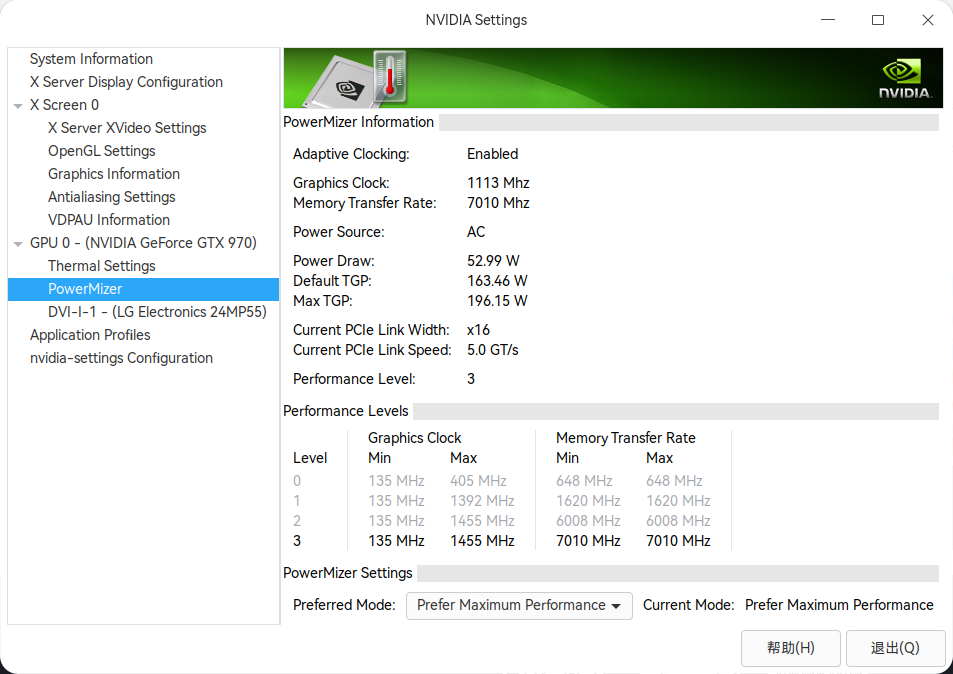Screen dimensions: 953x674
Task: Click level 0 memory min 648 MHz
Action: click(x=584, y=481)
